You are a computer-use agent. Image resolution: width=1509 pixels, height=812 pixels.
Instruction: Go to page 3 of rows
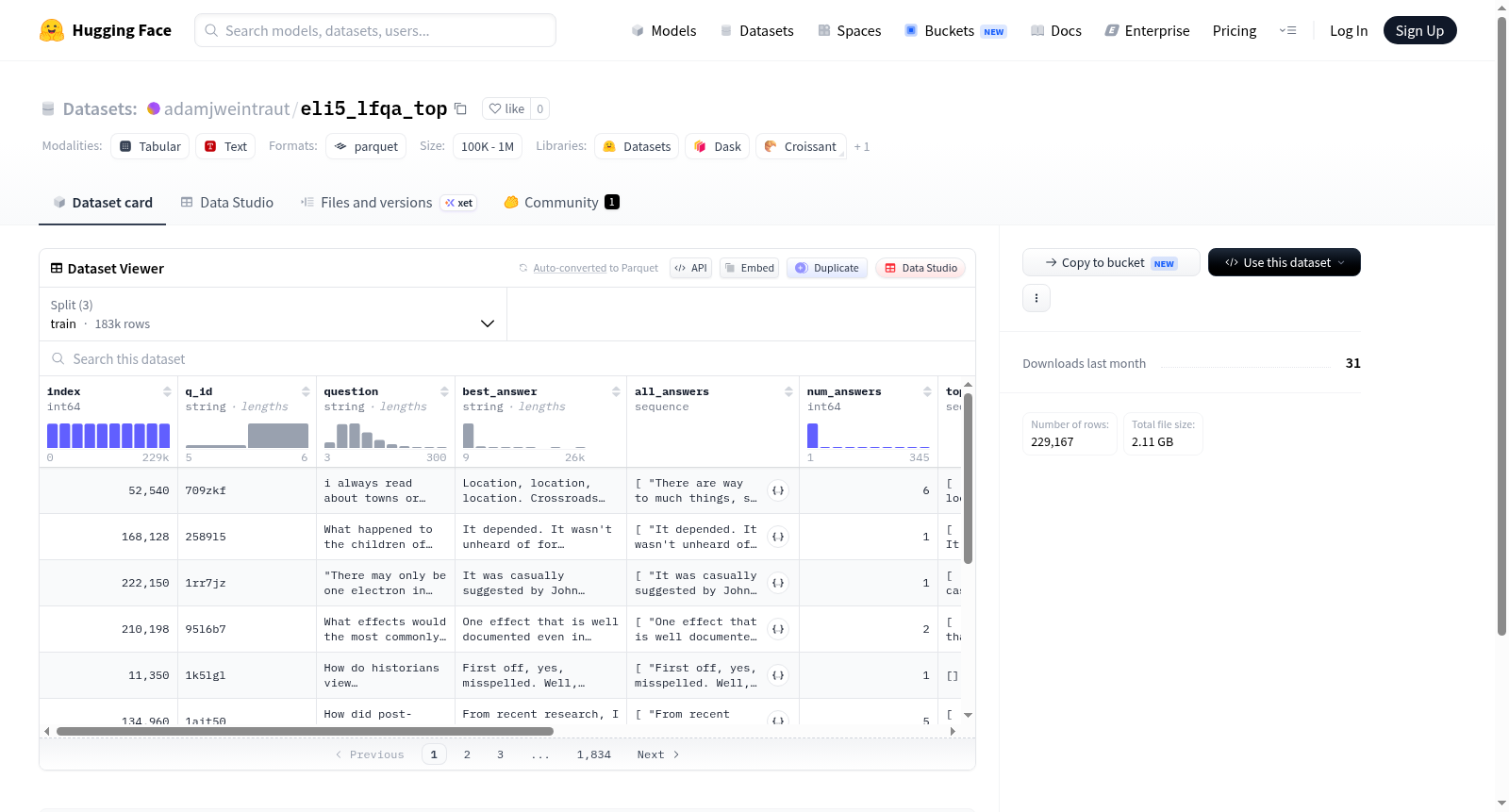point(500,754)
